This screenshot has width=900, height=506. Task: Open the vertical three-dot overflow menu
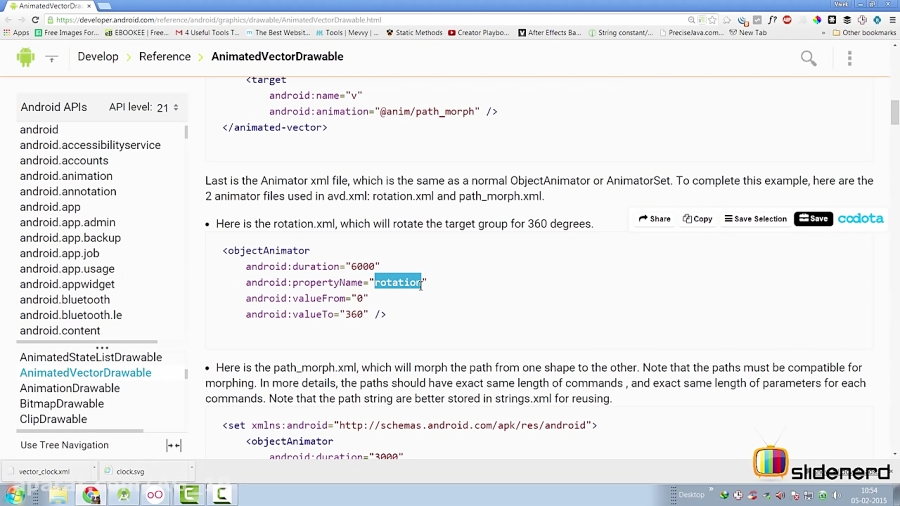coord(850,58)
